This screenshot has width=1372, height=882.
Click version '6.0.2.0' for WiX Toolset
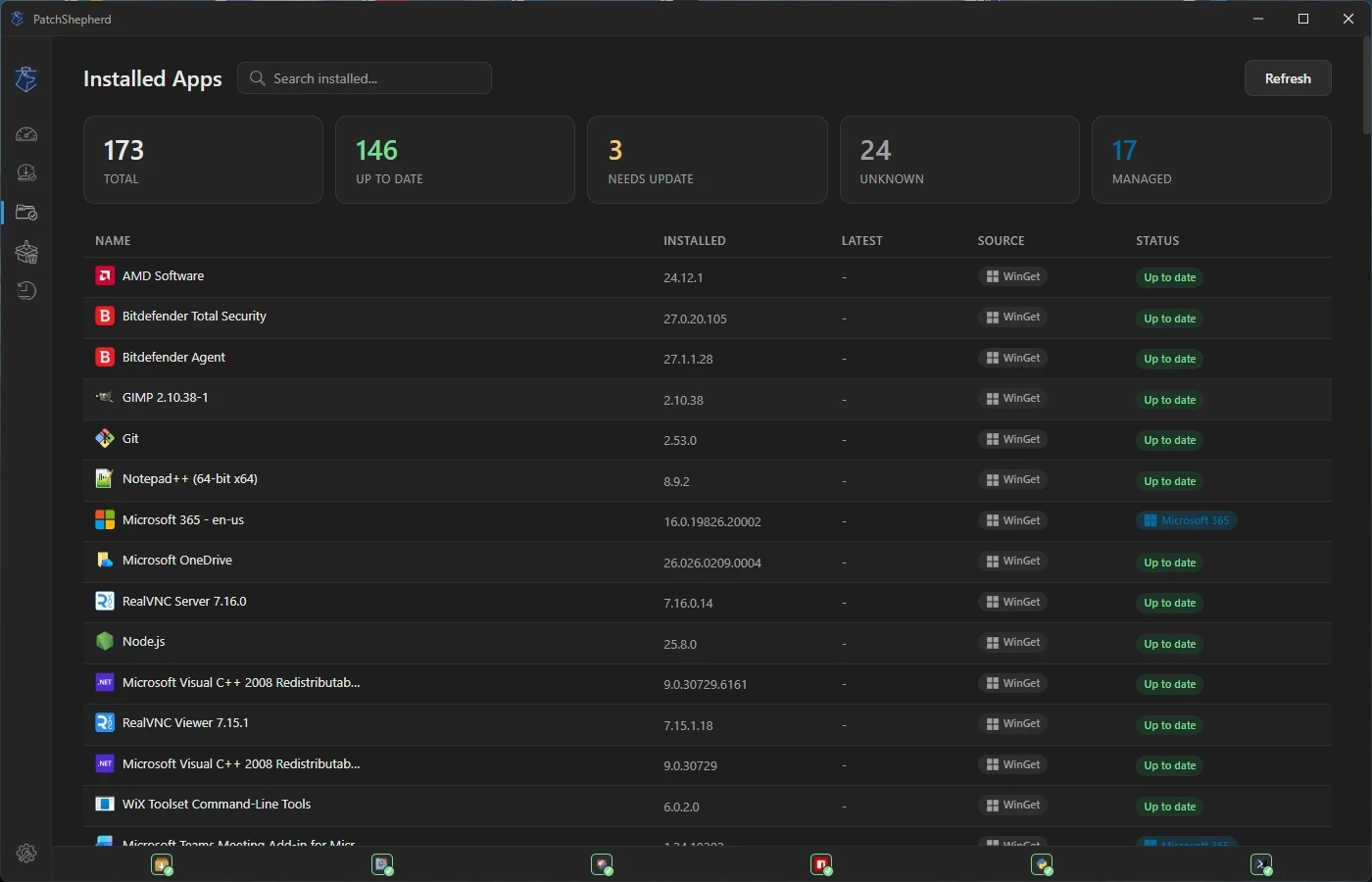pyautogui.click(x=681, y=808)
